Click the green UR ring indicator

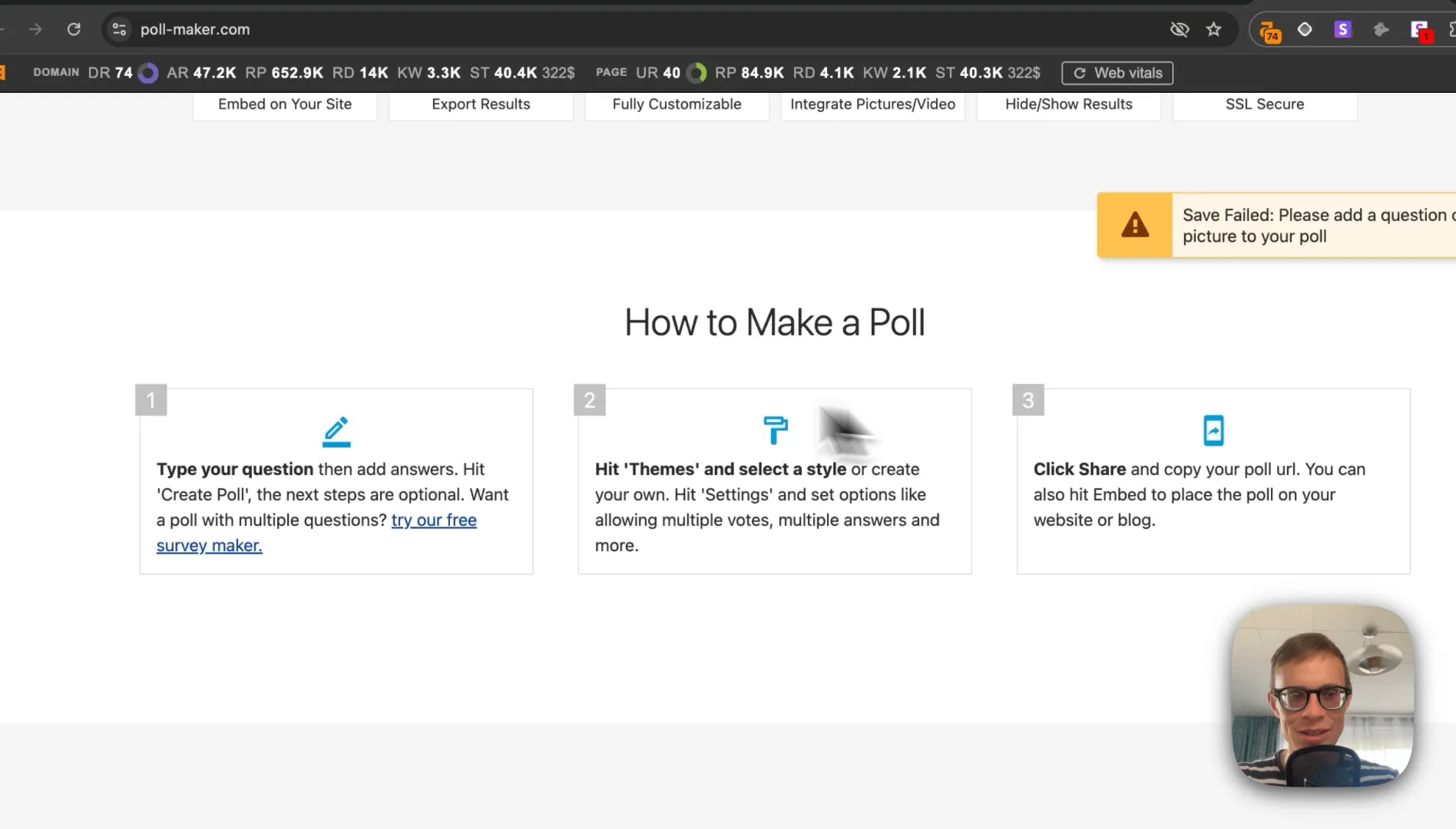click(x=697, y=73)
